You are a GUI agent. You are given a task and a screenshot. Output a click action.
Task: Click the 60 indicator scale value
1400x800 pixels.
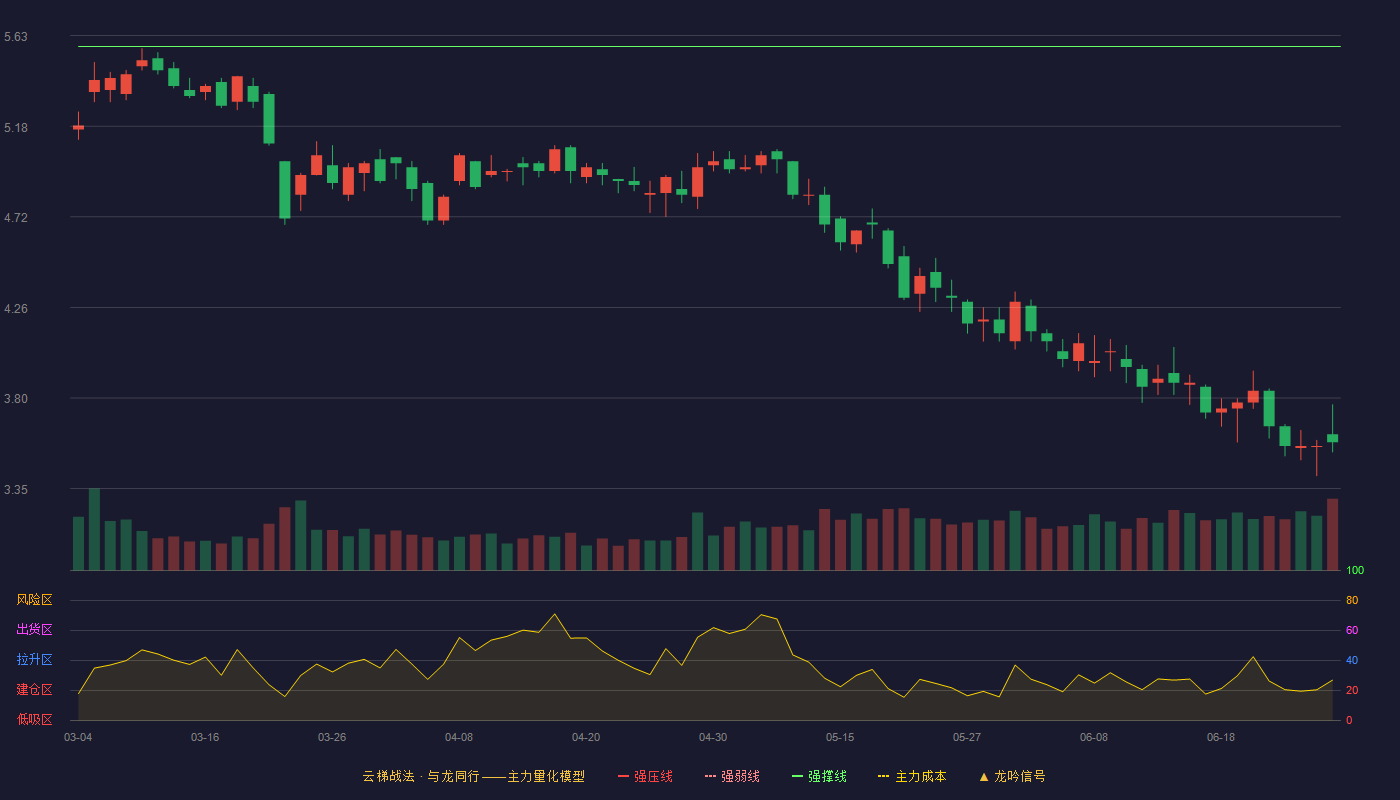[1352, 630]
